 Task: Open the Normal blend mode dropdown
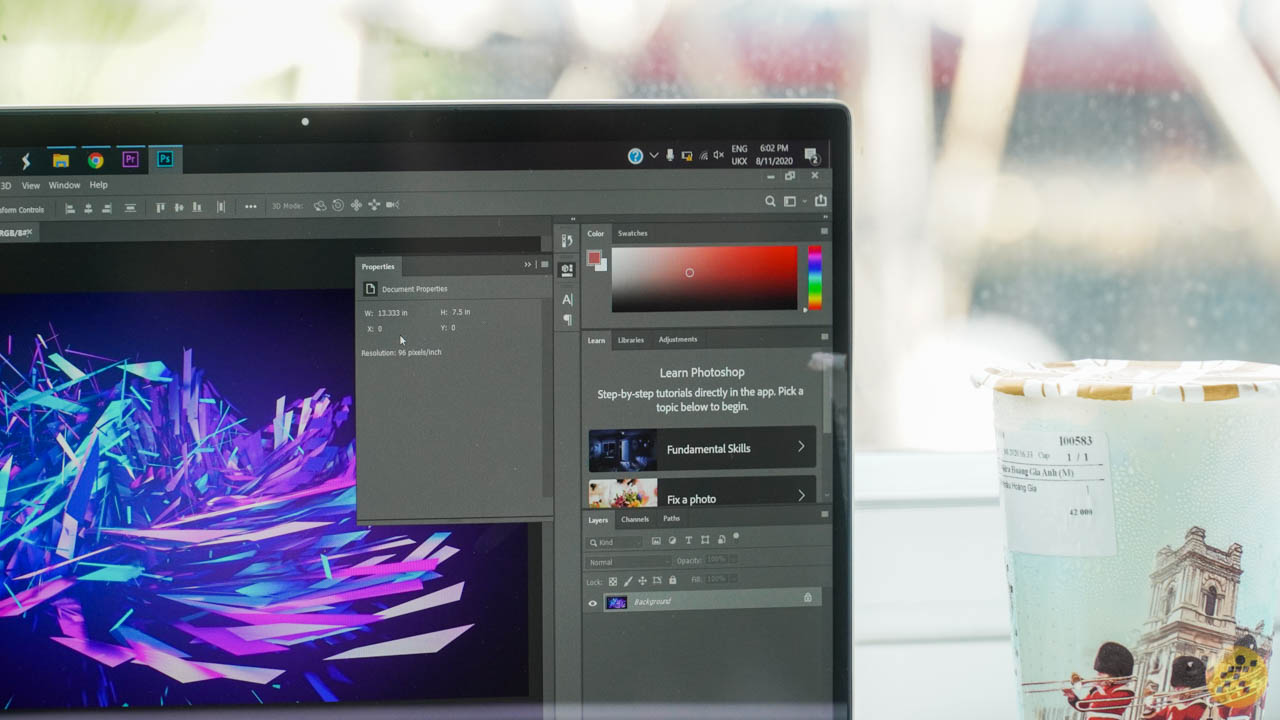coord(628,562)
